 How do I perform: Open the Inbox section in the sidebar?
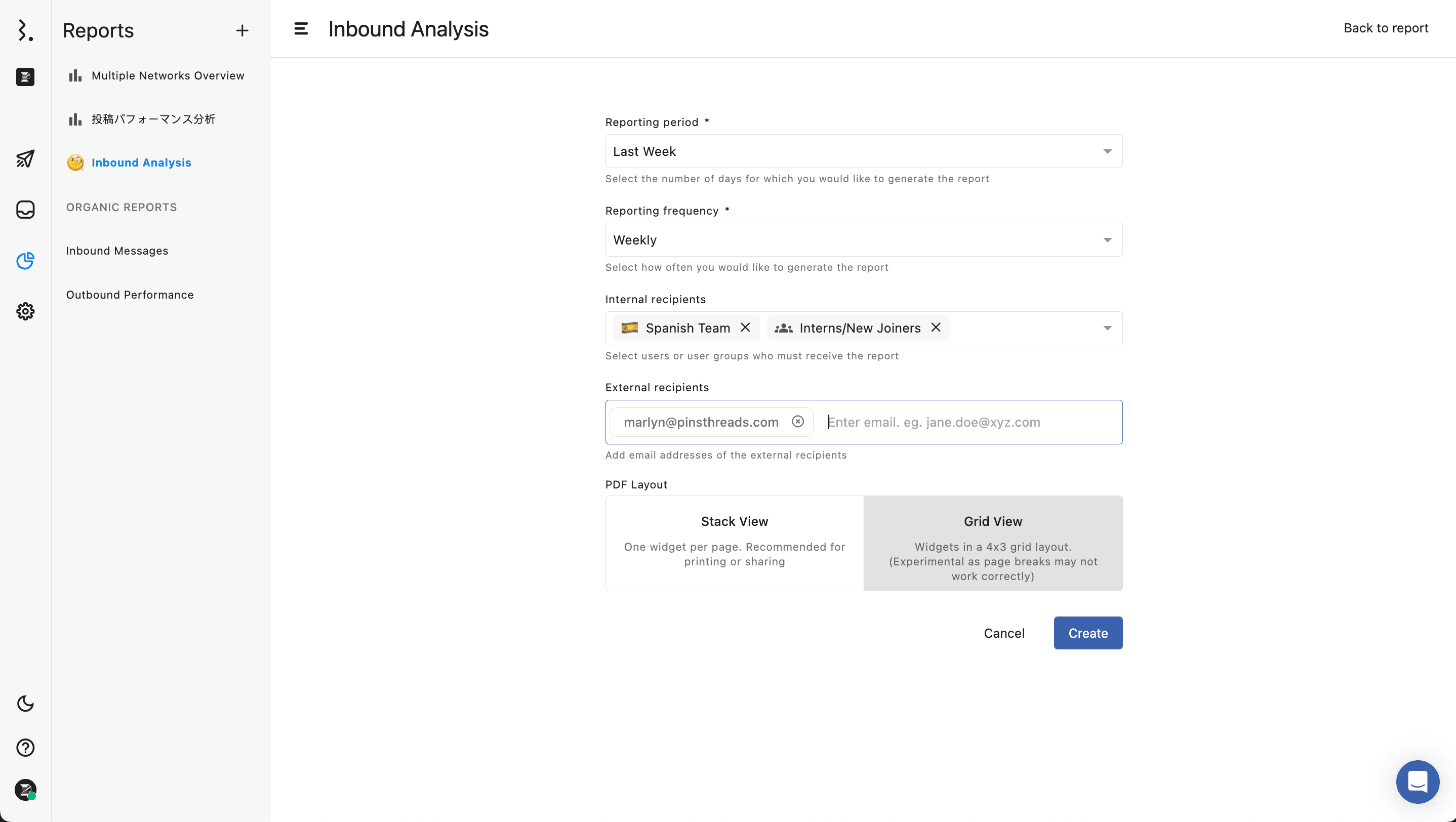tap(25, 210)
